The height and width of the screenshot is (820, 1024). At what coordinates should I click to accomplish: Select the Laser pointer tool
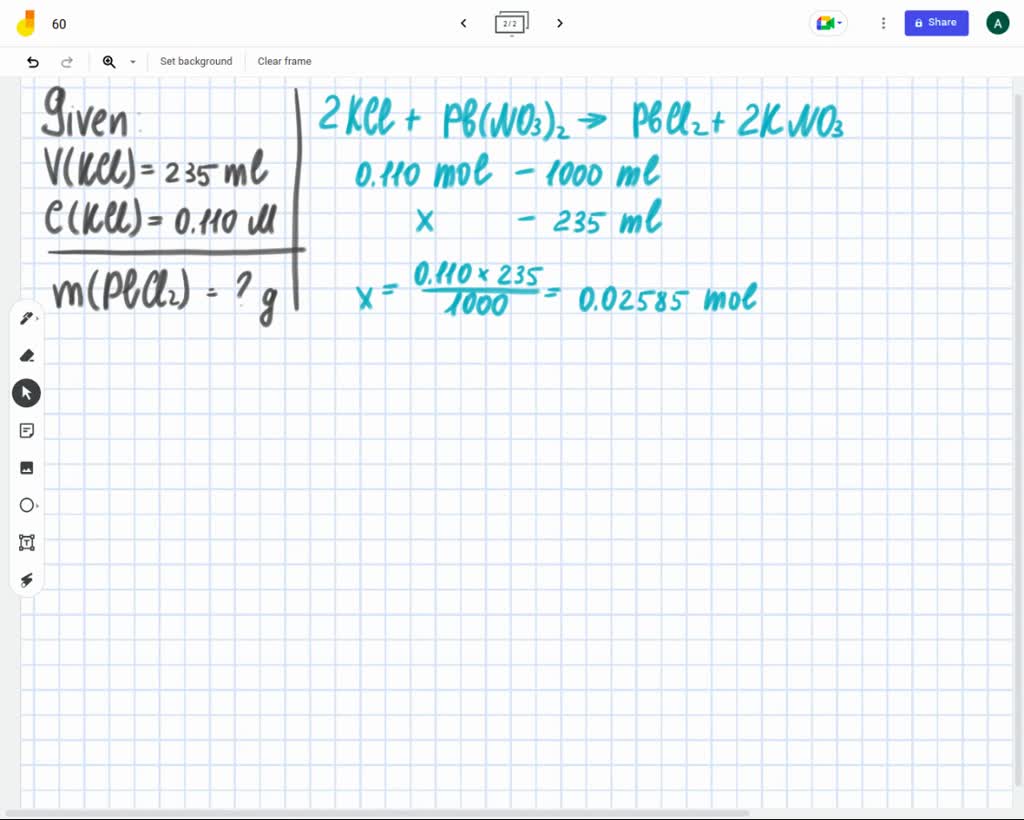pyautogui.click(x=27, y=580)
